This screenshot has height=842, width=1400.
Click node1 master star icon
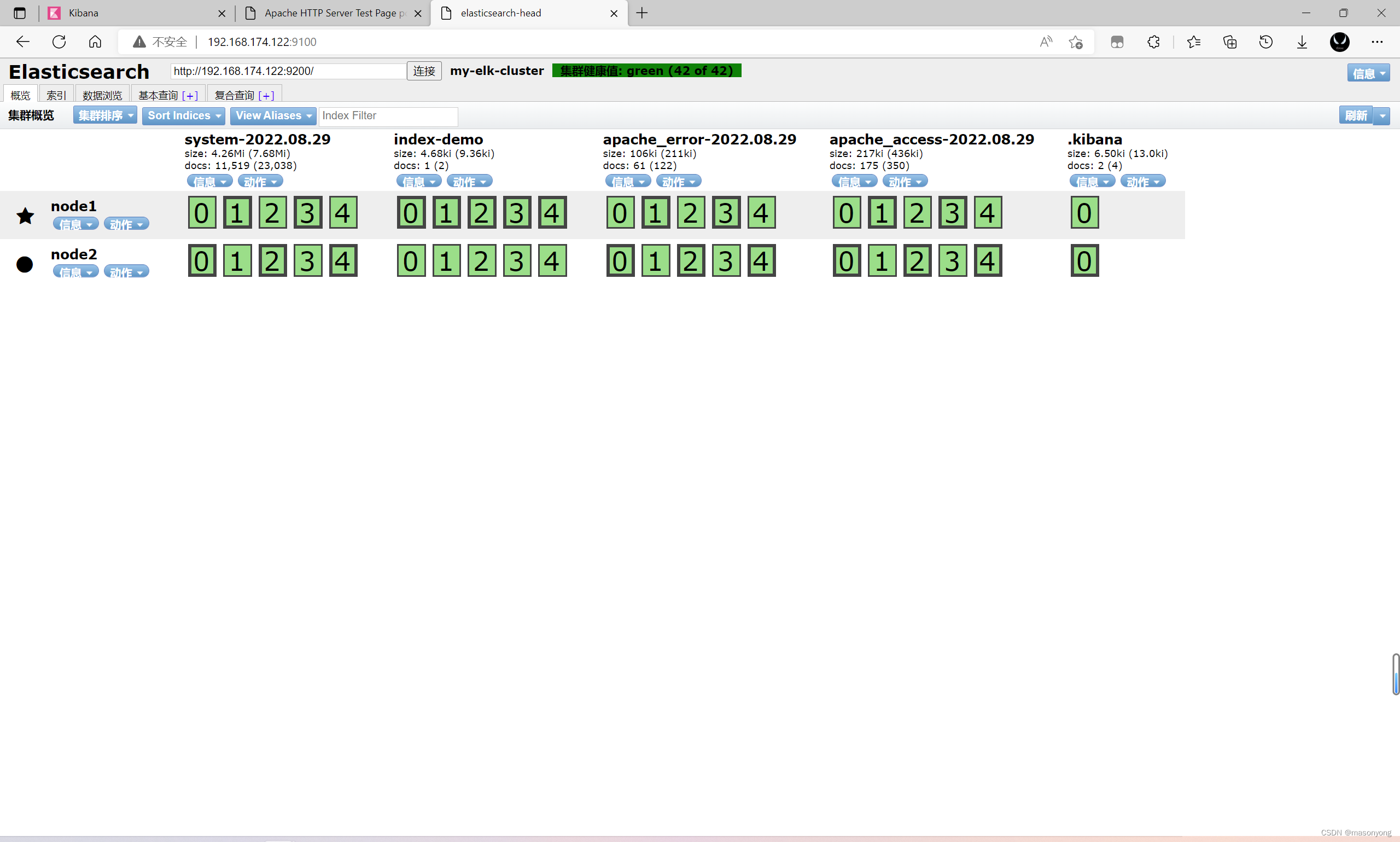[25, 216]
